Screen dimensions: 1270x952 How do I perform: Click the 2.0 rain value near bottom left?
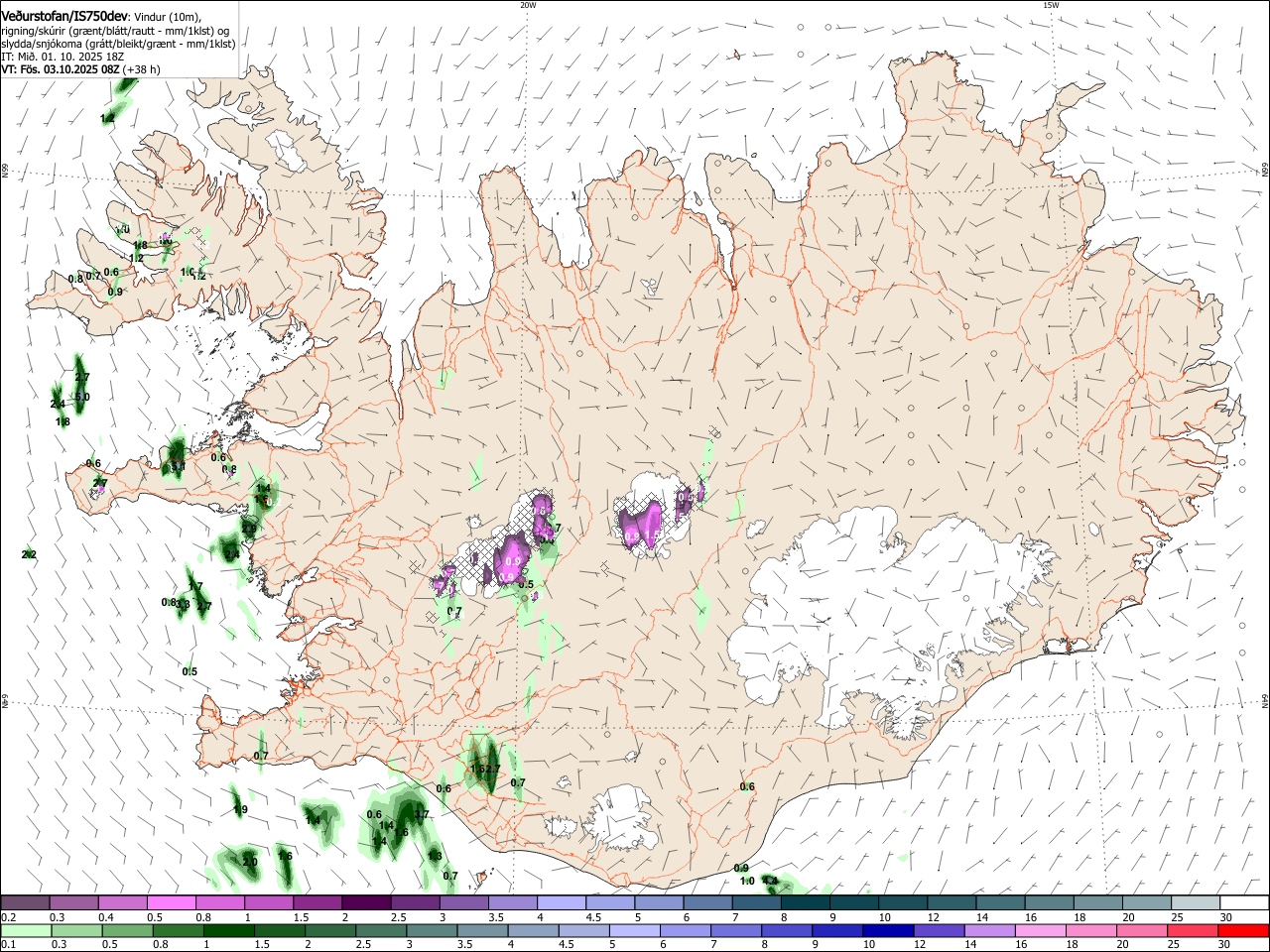250,862
